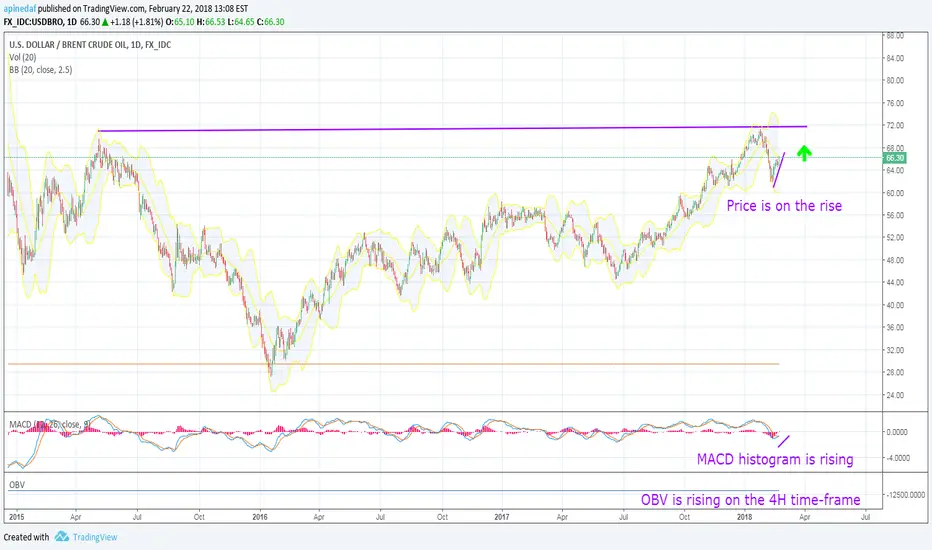Select the 'Price is on the rise' annotation
Viewport: 932px width, 550px height.
tap(784, 206)
